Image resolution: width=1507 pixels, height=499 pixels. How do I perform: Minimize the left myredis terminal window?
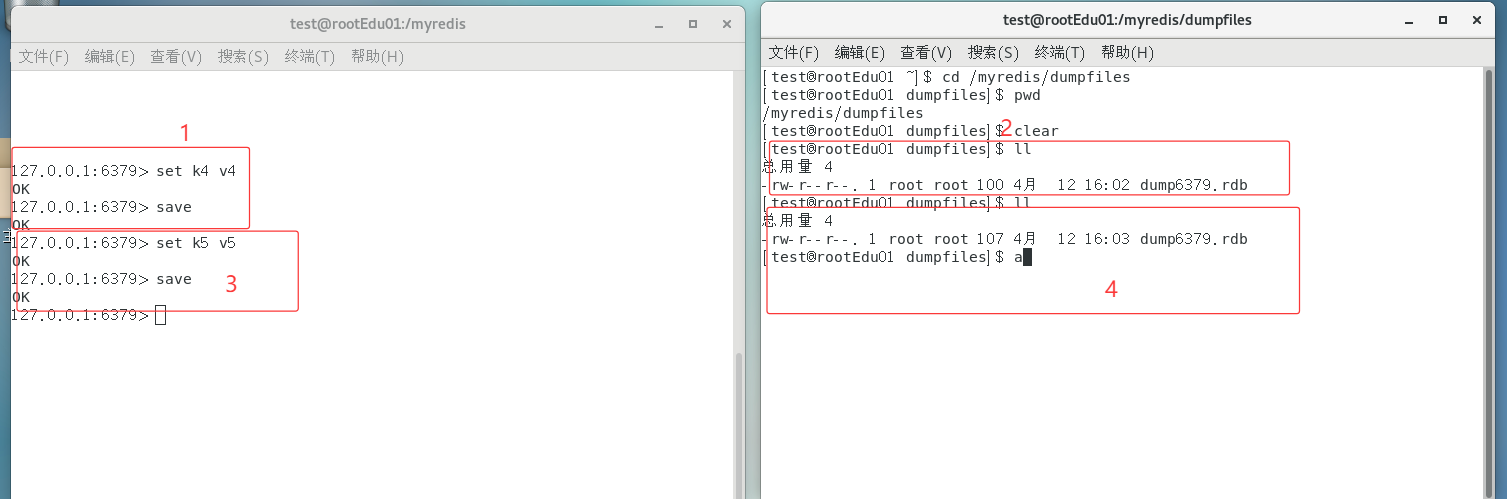pos(657,23)
